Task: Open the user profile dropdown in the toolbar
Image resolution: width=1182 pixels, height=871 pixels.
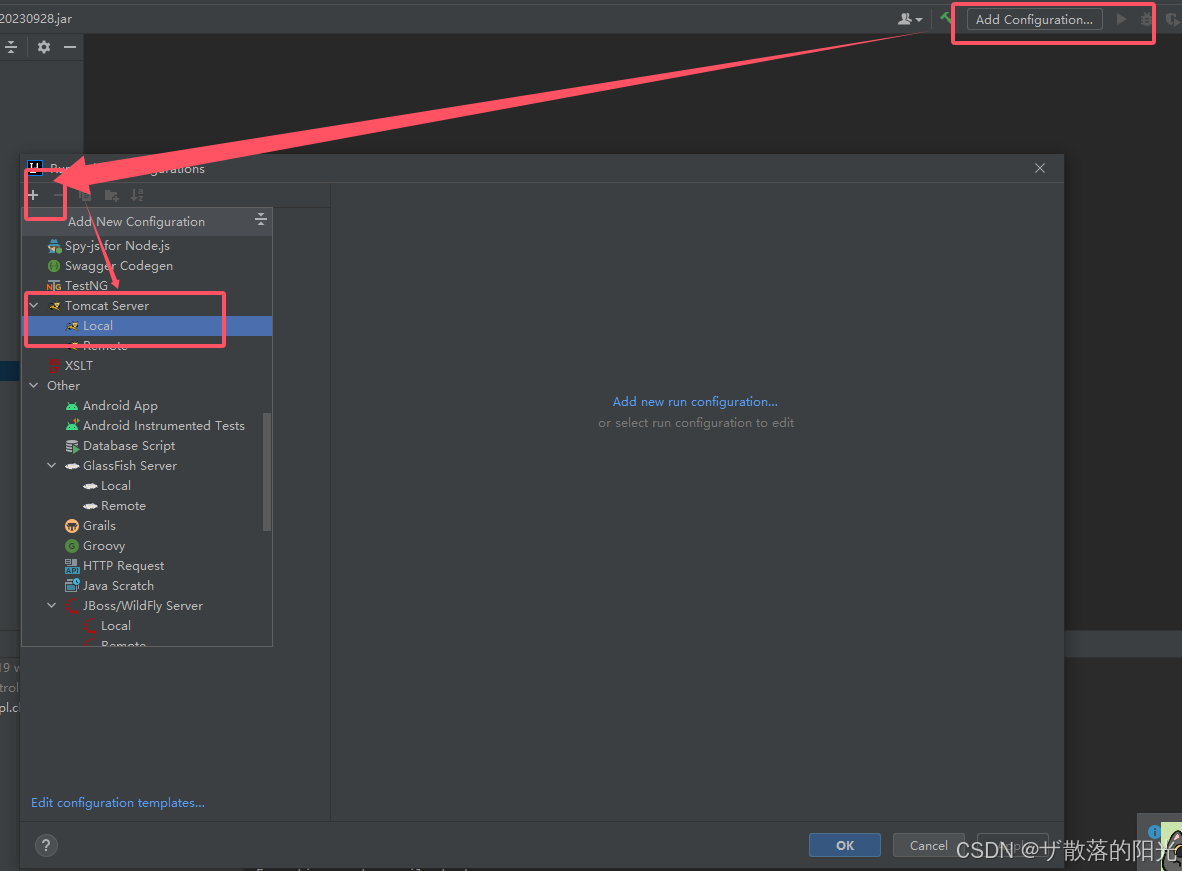Action: pyautogui.click(x=908, y=18)
